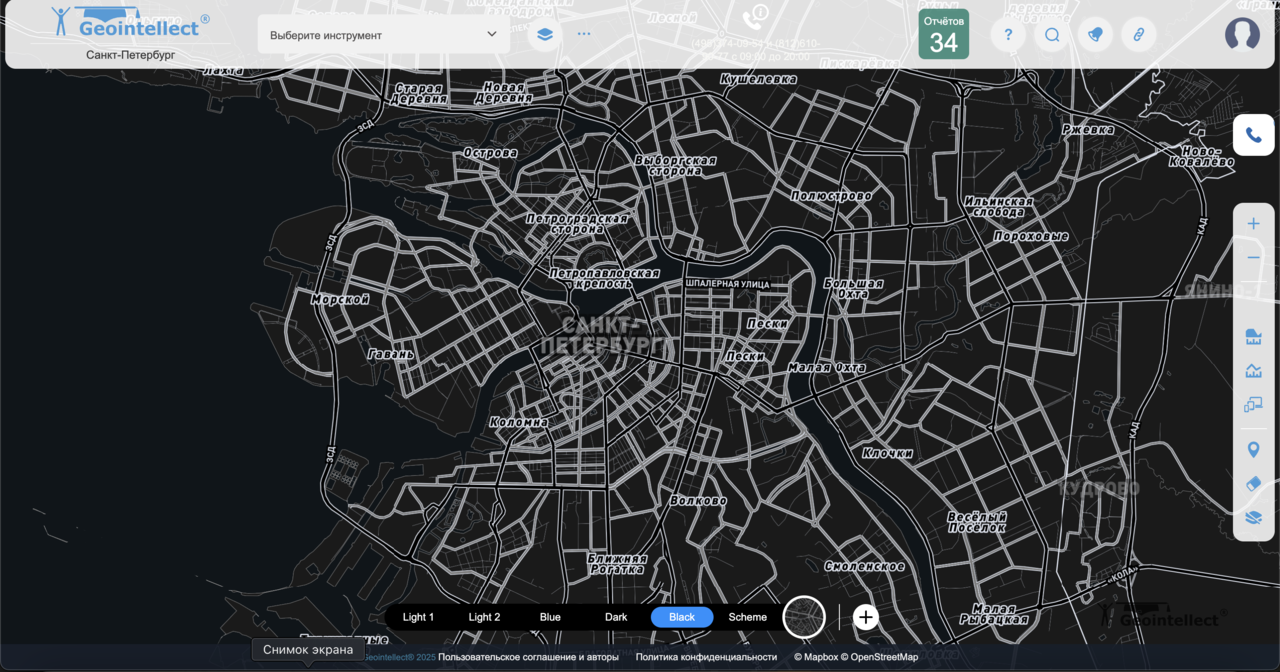Switch map style to Blue
The width and height of the screenshot is (1280, 672).
click(550, 617)
